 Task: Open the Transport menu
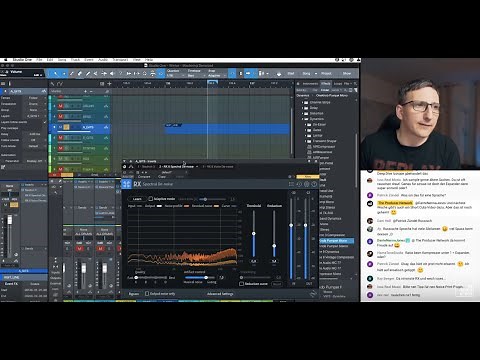coord(120,60)
